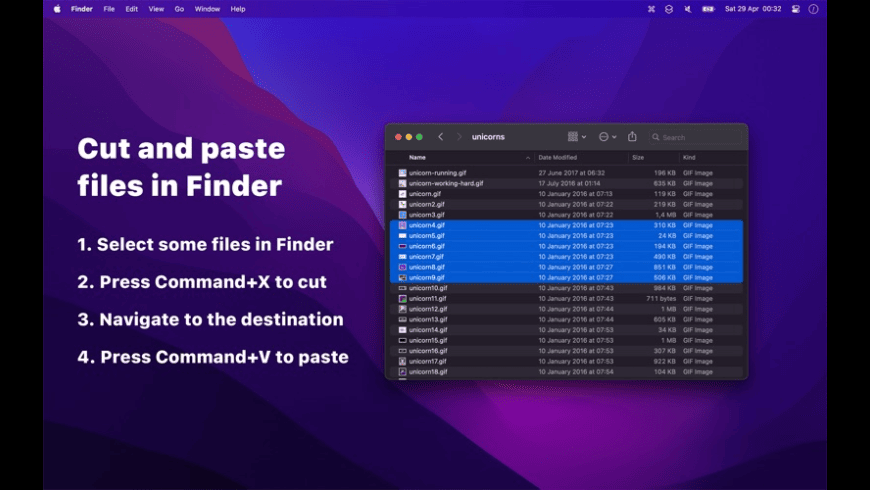Click the file icon of unicorn2.gif

click(402, 204)
